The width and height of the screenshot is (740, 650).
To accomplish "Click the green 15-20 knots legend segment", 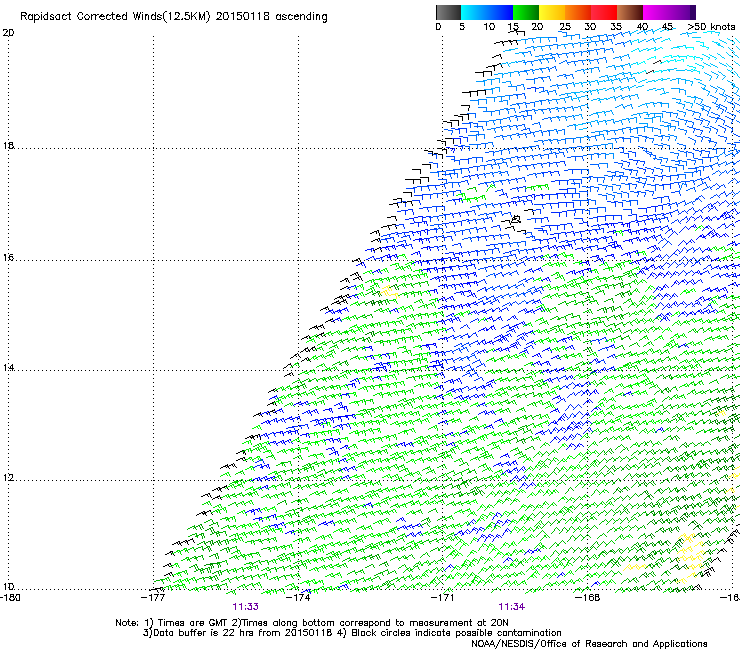I will point(526,12).
